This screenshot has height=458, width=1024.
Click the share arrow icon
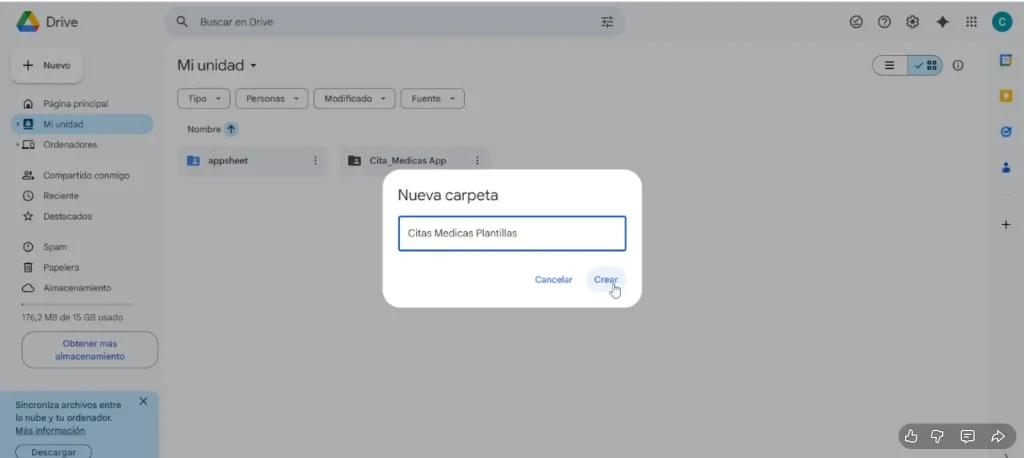pos(997,436)
